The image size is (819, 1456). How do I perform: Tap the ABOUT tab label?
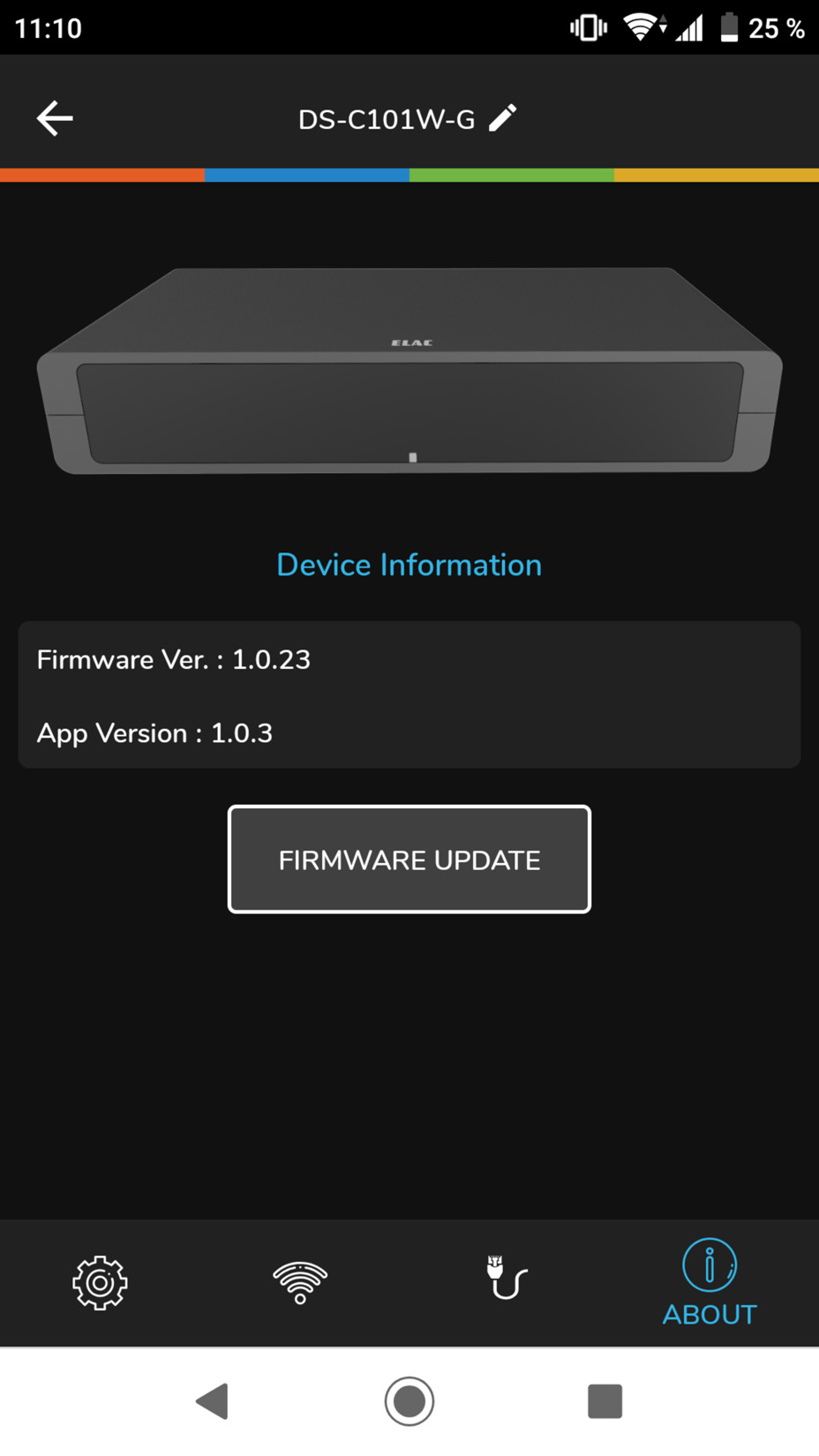(x=710, y=1315)
